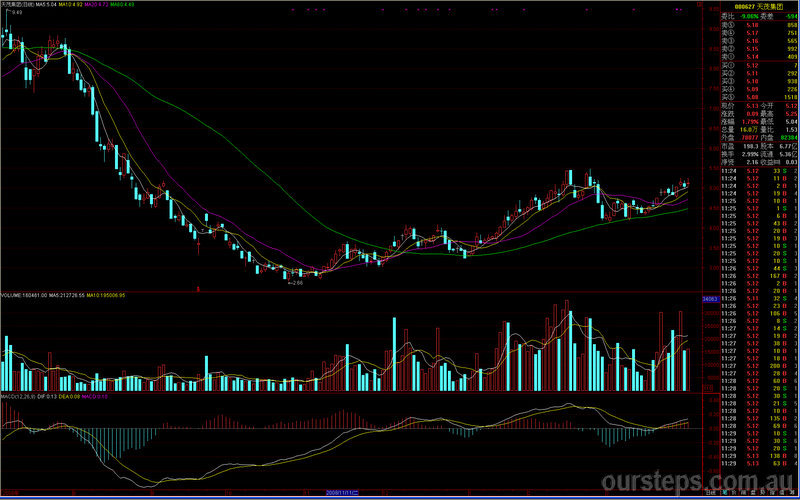Click the 外盘 78077 value
The height and width of the screenshot is (500, 800).
751,138
